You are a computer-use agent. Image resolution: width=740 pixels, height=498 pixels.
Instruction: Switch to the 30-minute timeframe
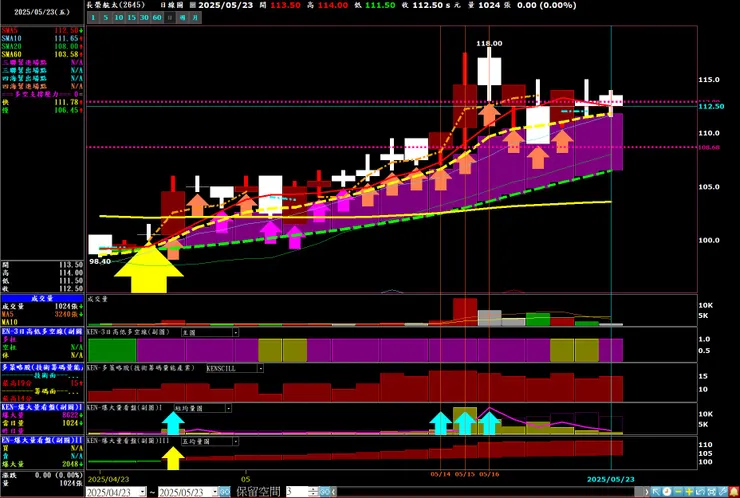[144, 17]
